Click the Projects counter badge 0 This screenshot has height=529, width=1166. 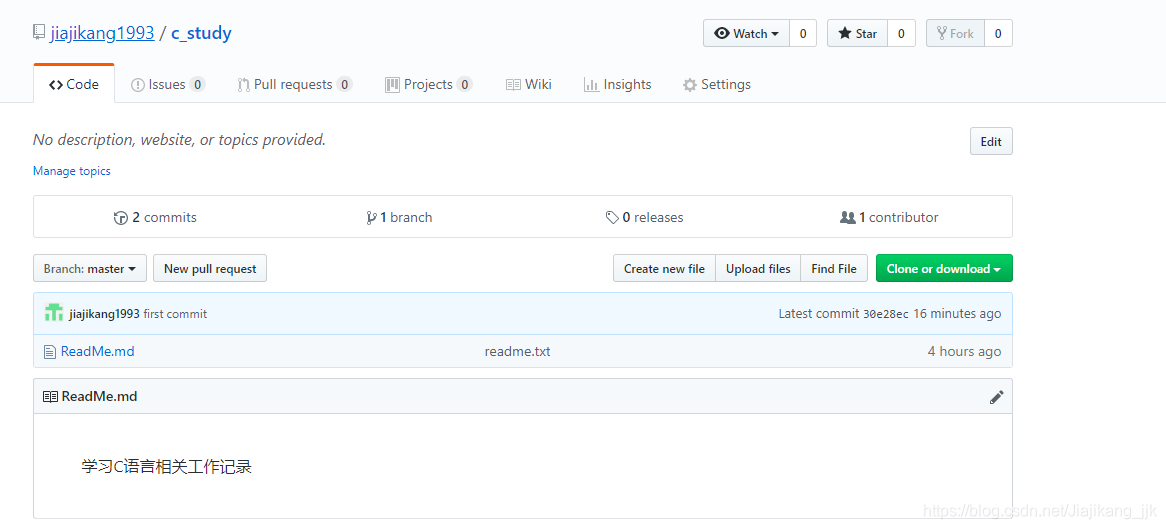point(464,85)
